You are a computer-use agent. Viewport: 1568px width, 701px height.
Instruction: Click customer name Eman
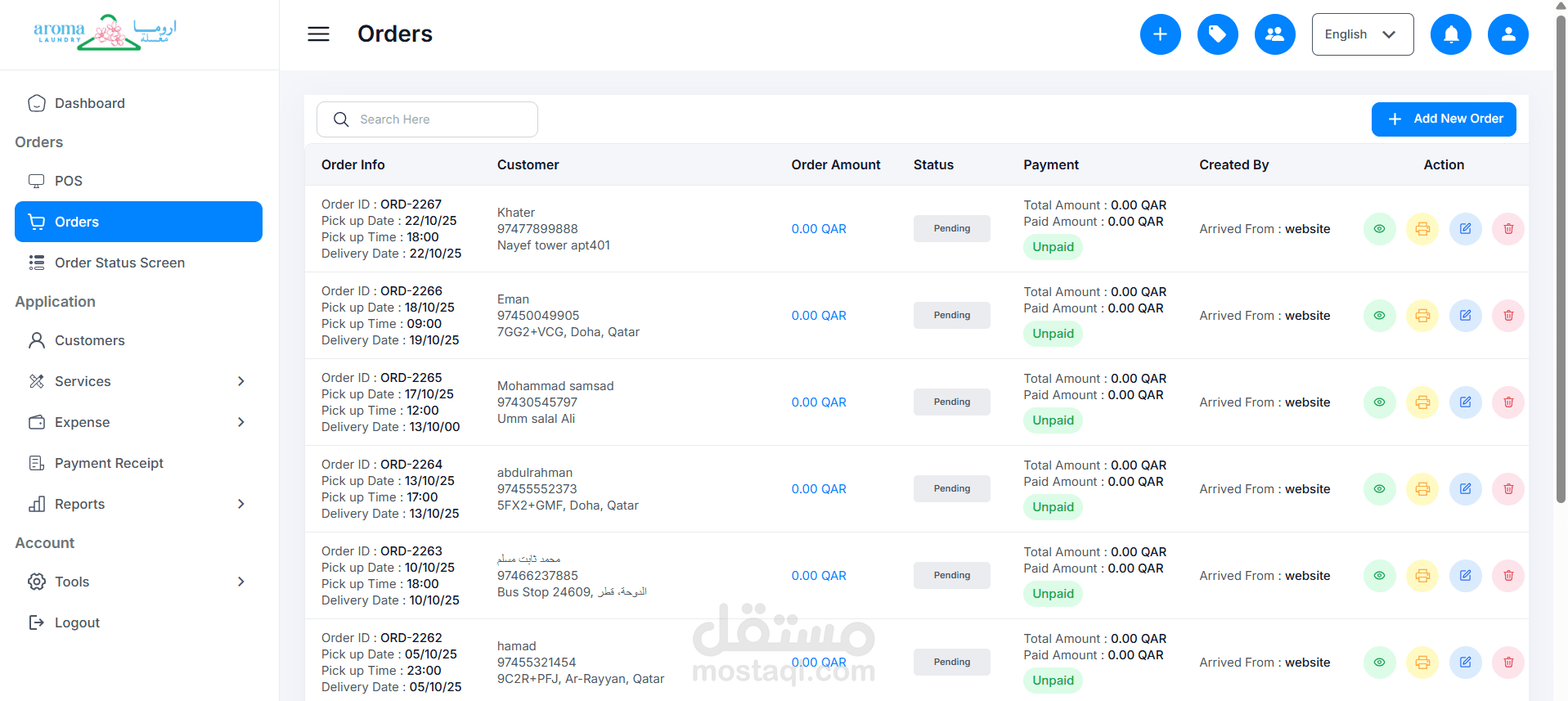pos(513,299)
